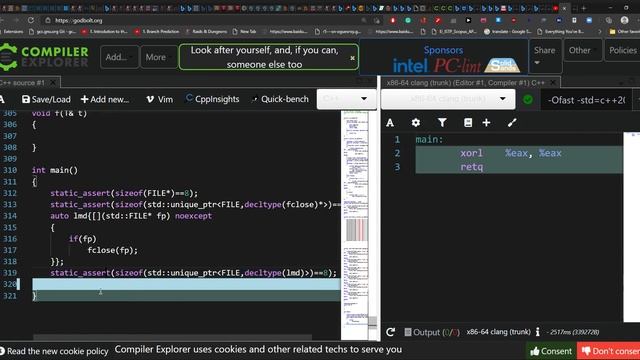The image size is (640, 360).
Task: Open the compiler tools wrench icon
Action: point(512,123)
